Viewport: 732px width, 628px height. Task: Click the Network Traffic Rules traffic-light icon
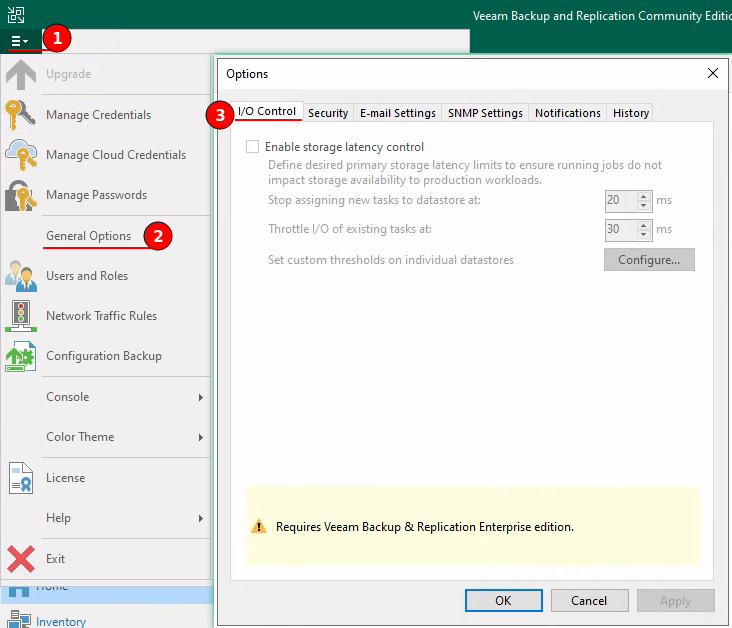pos(21,316)
